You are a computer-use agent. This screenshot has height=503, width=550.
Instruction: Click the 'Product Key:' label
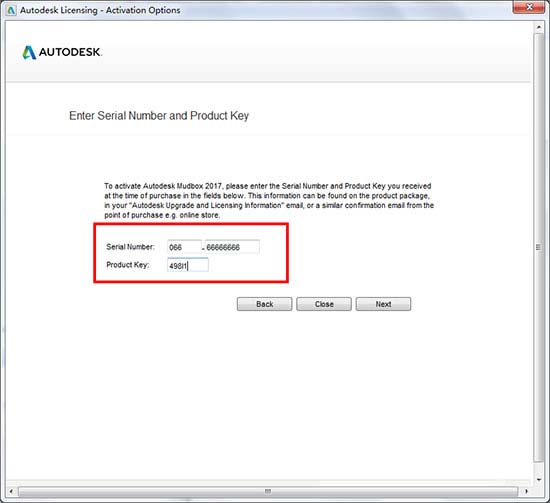[x=128, y=265]
